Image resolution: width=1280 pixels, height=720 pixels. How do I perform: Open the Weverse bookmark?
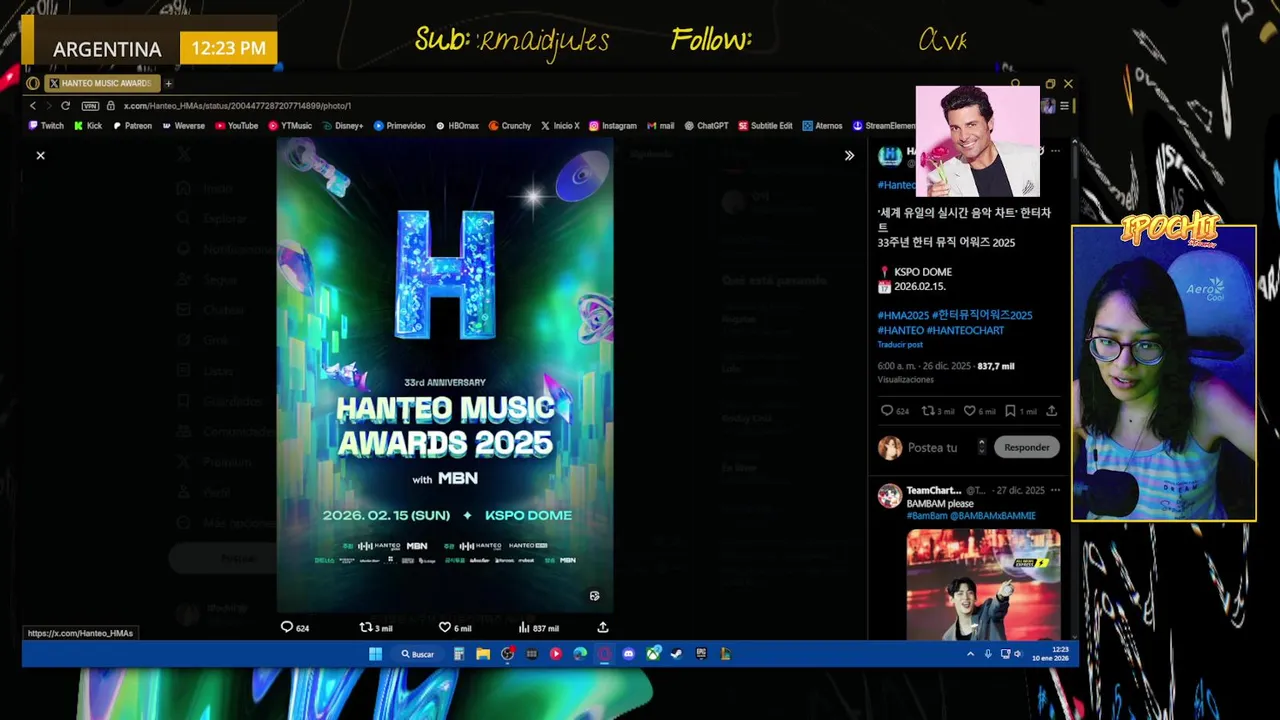pyautogui.click(x=183, y=126)
